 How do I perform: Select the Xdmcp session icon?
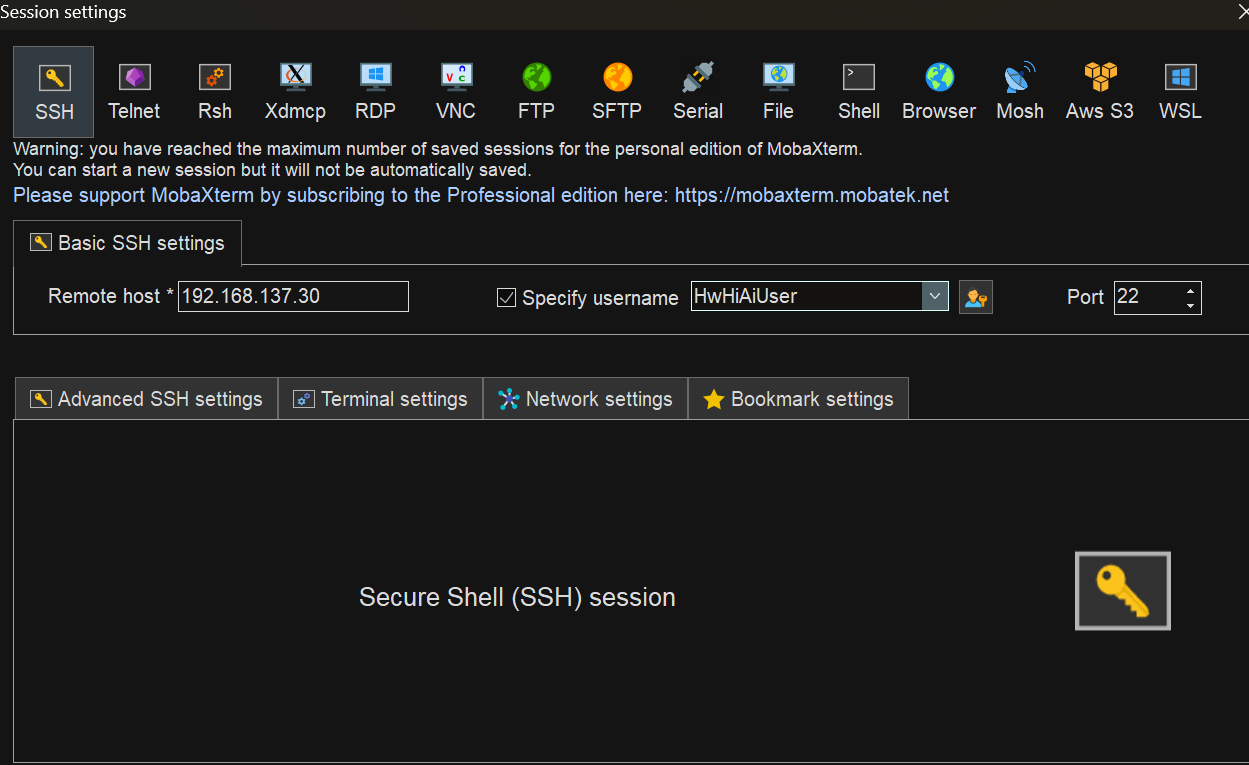295,91
